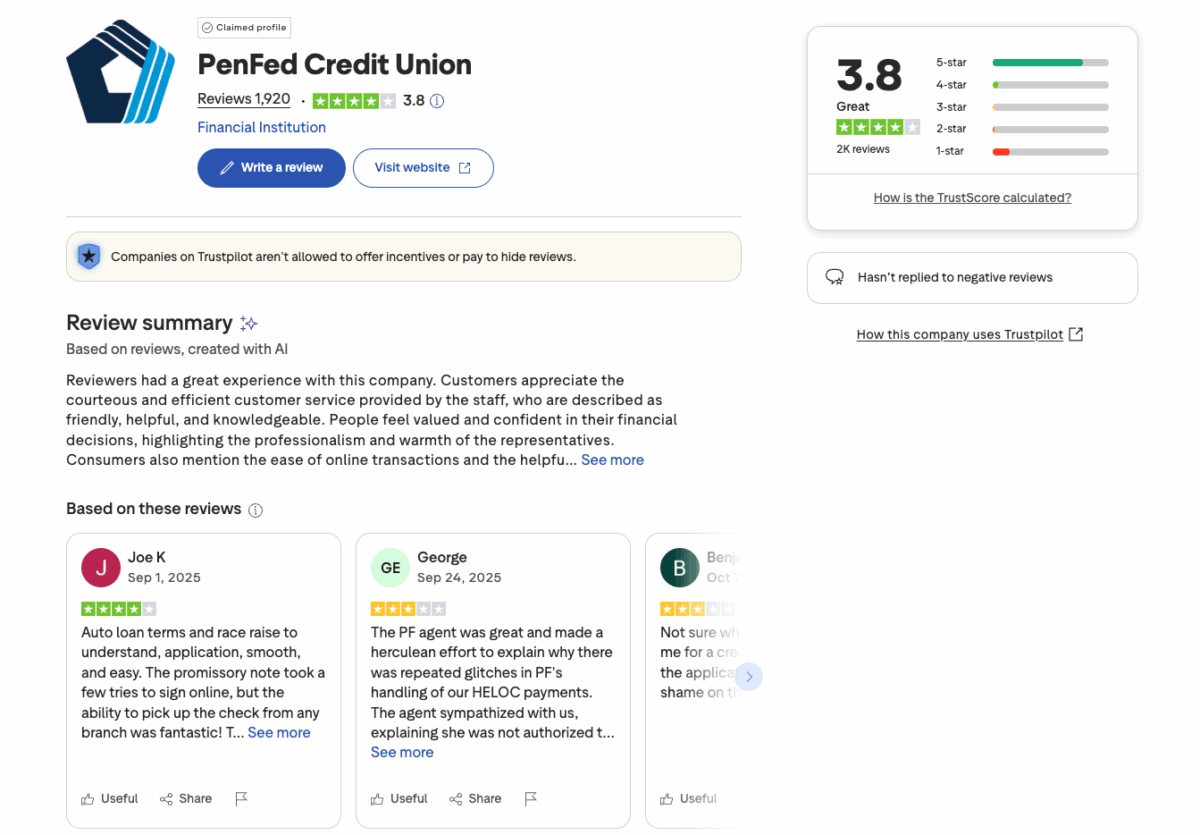Image resolution: width=1200 pixels, height=835 pixels.
Task: Advance the reviews carousel with the right chevron
Action: [749, 676]
